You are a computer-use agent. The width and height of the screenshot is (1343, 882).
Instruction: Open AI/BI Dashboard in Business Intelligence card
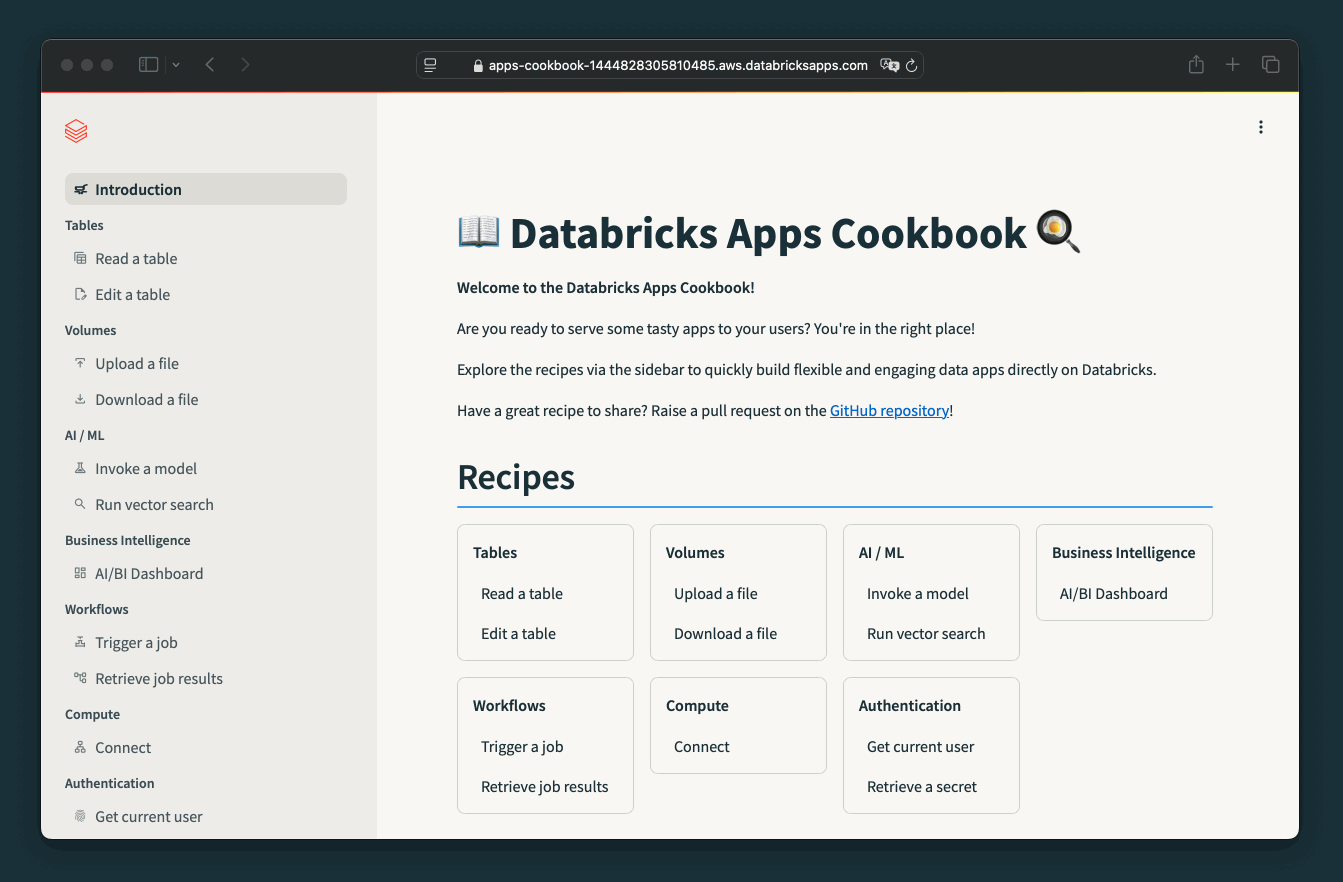(x=1114, y=593)
